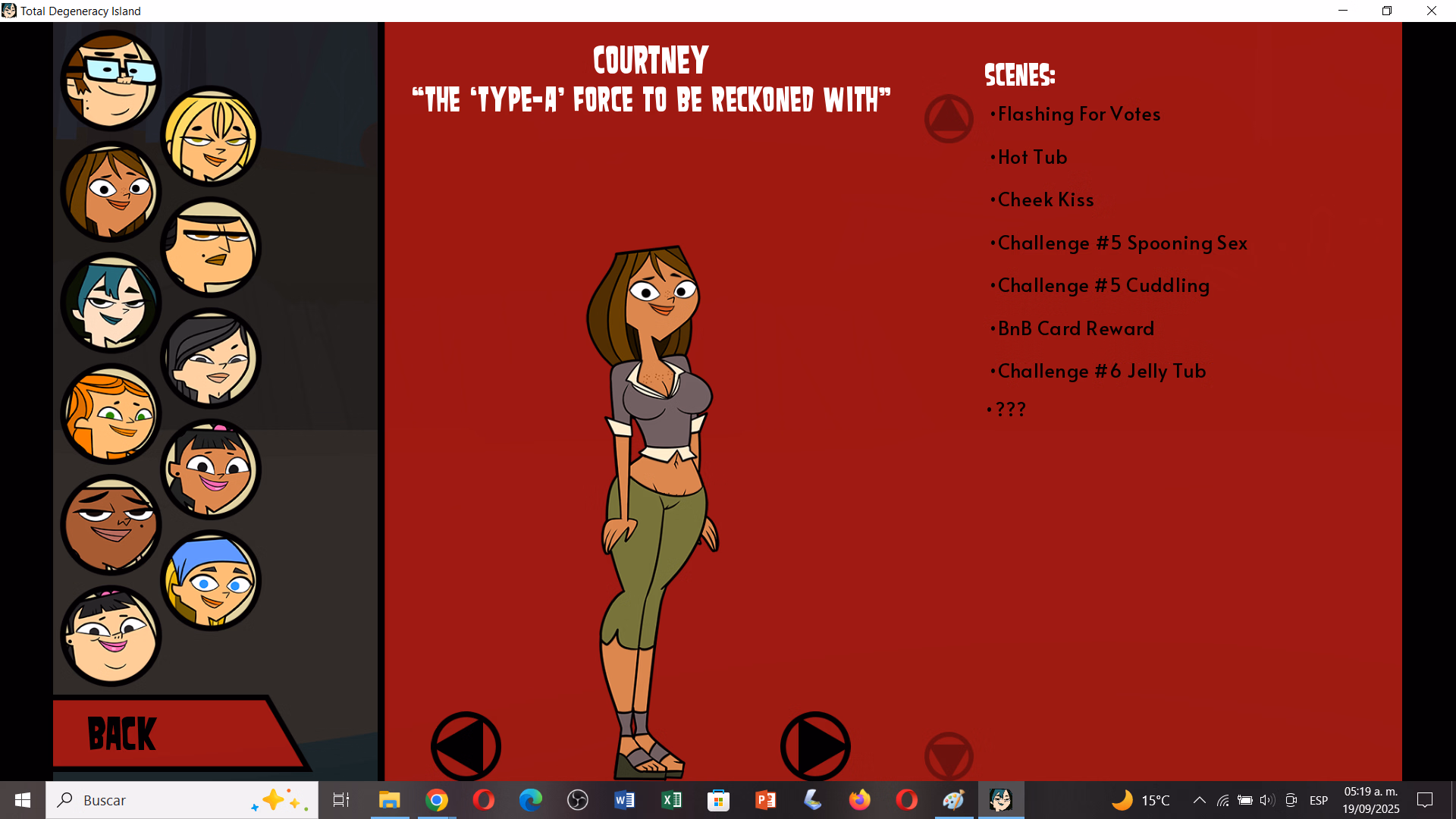Open the Flashing For Votes scene
1456x819 pixels.
pos(1078,115)
